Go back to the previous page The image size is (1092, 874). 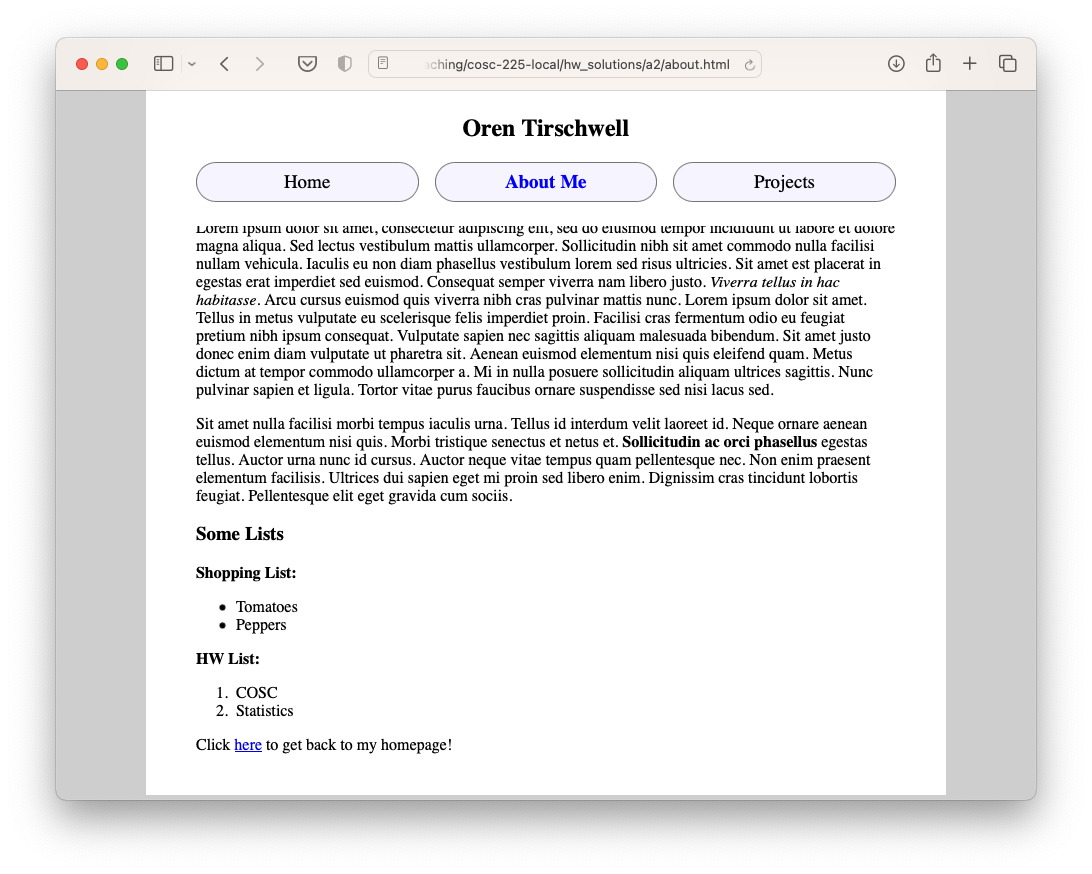(x=224, y=64)
